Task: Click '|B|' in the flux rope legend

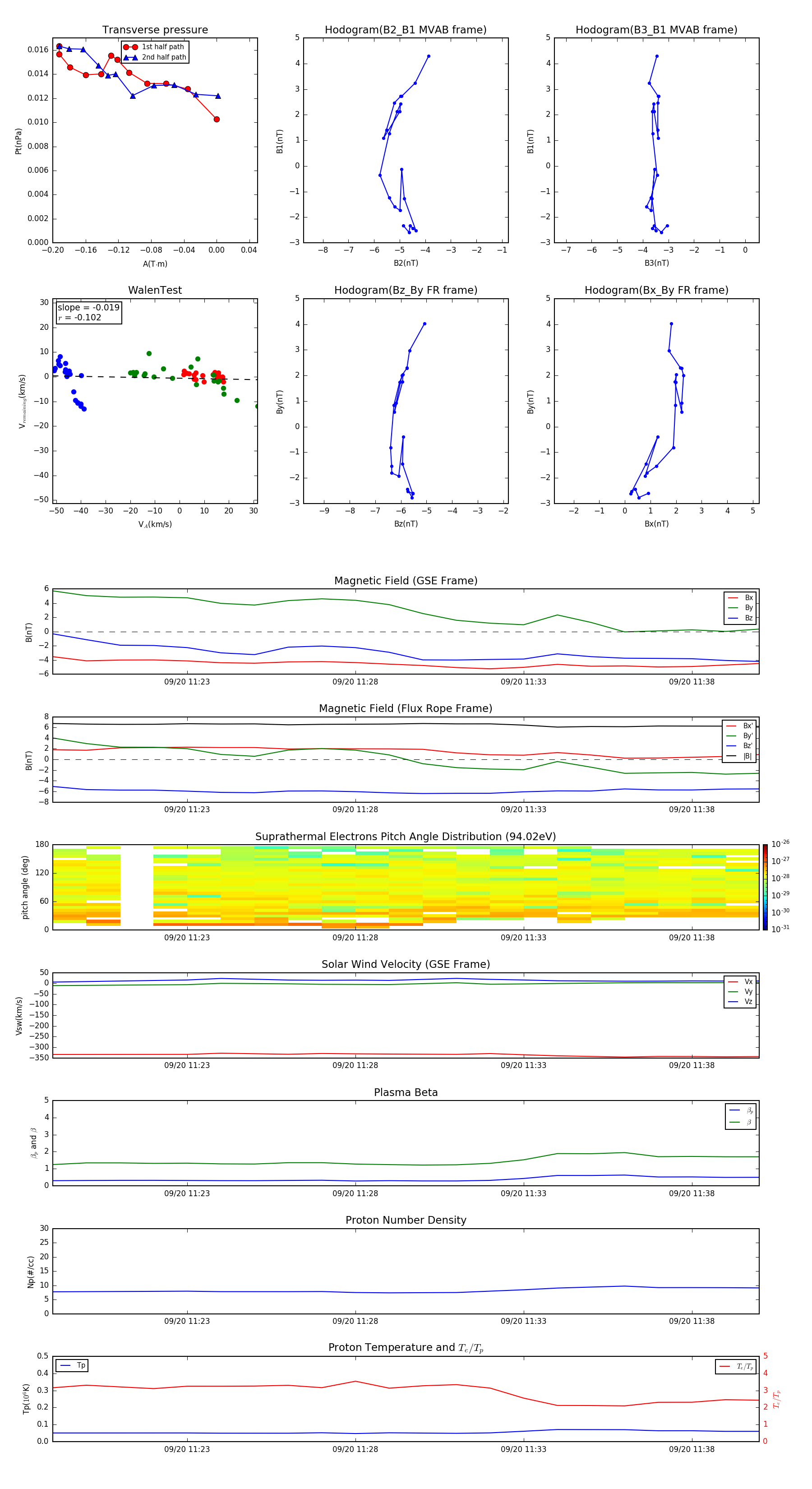Action: point(747,756)
